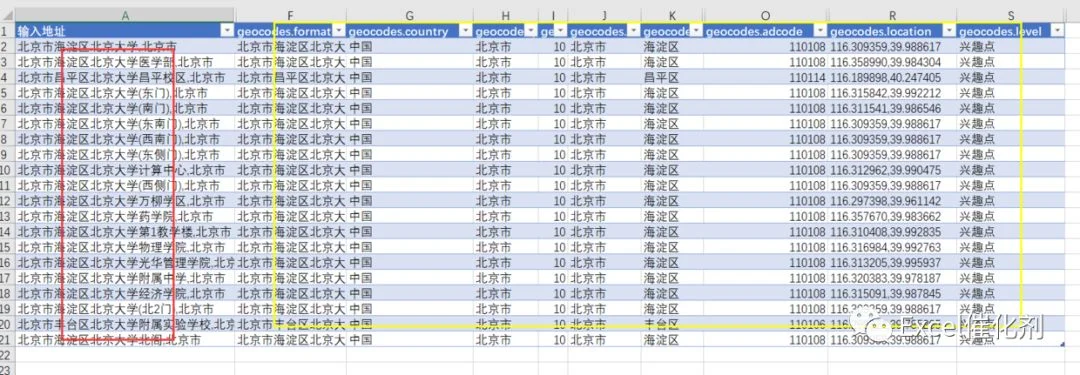Select empty row 22 header
1080x375 pixels.
tap(7, 354)
